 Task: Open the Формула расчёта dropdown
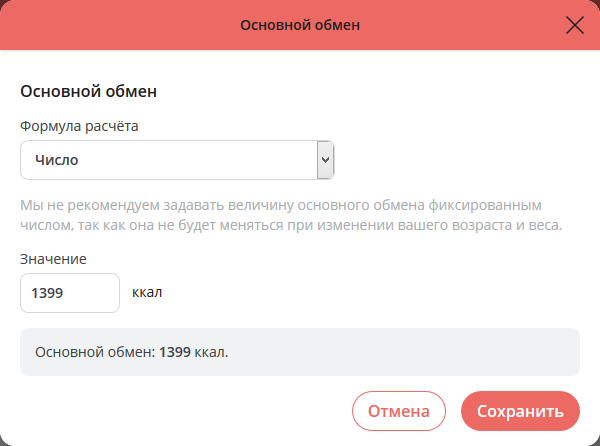pyautogui.click(x=176, y=160)
